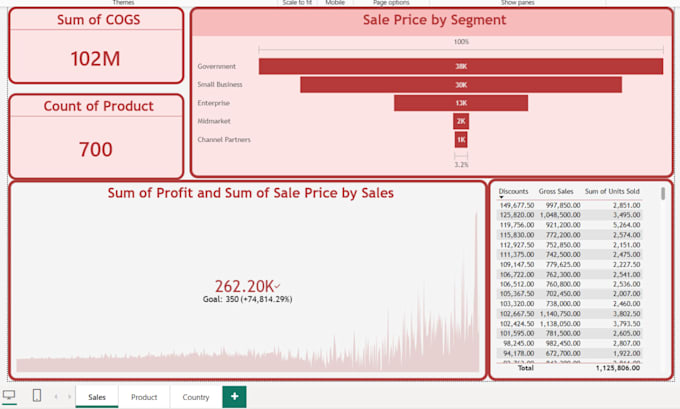The width and height of the screenshot is (680, 409).
Task: Sort table by Gross Sales header
Action: click(556, 191)
